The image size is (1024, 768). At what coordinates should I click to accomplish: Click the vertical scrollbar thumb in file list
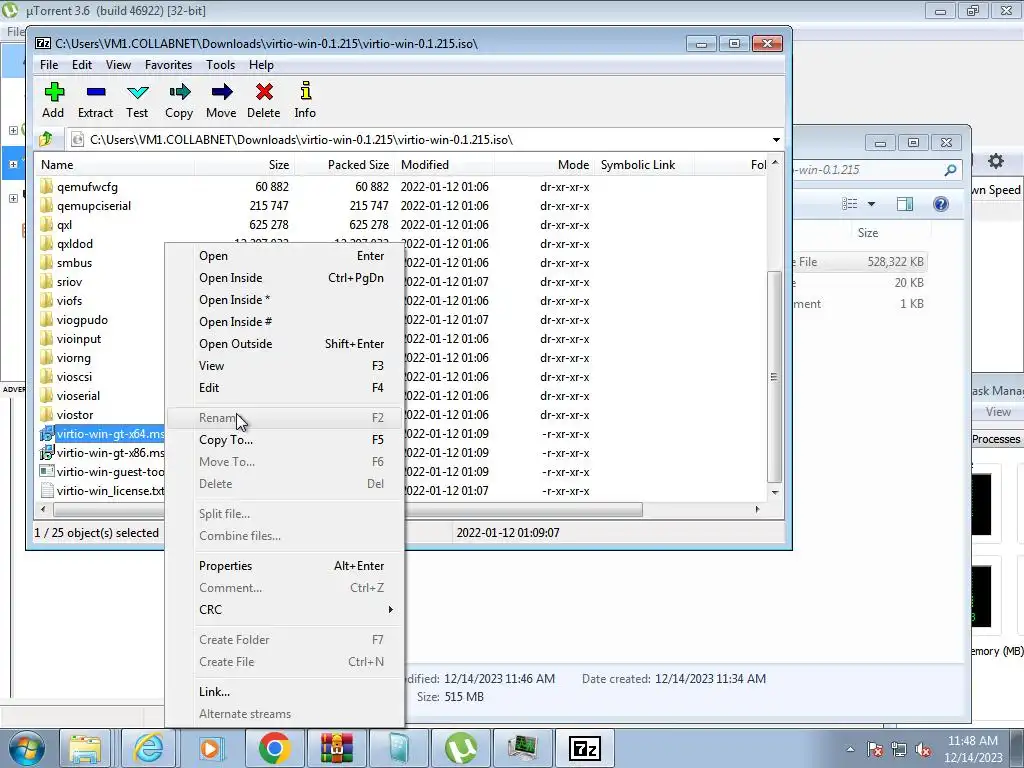pyautogui.click(x=775, y=377)
